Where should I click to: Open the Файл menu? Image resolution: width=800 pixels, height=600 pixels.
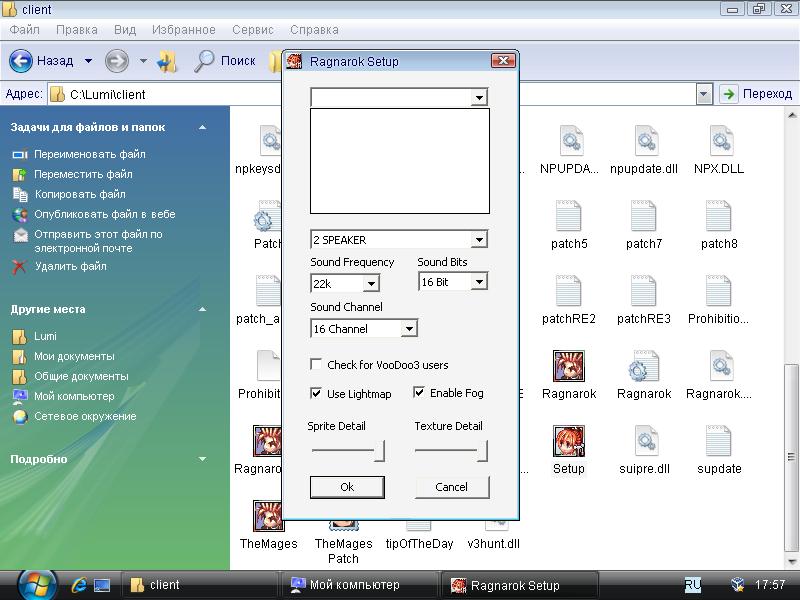click(24, 30)
